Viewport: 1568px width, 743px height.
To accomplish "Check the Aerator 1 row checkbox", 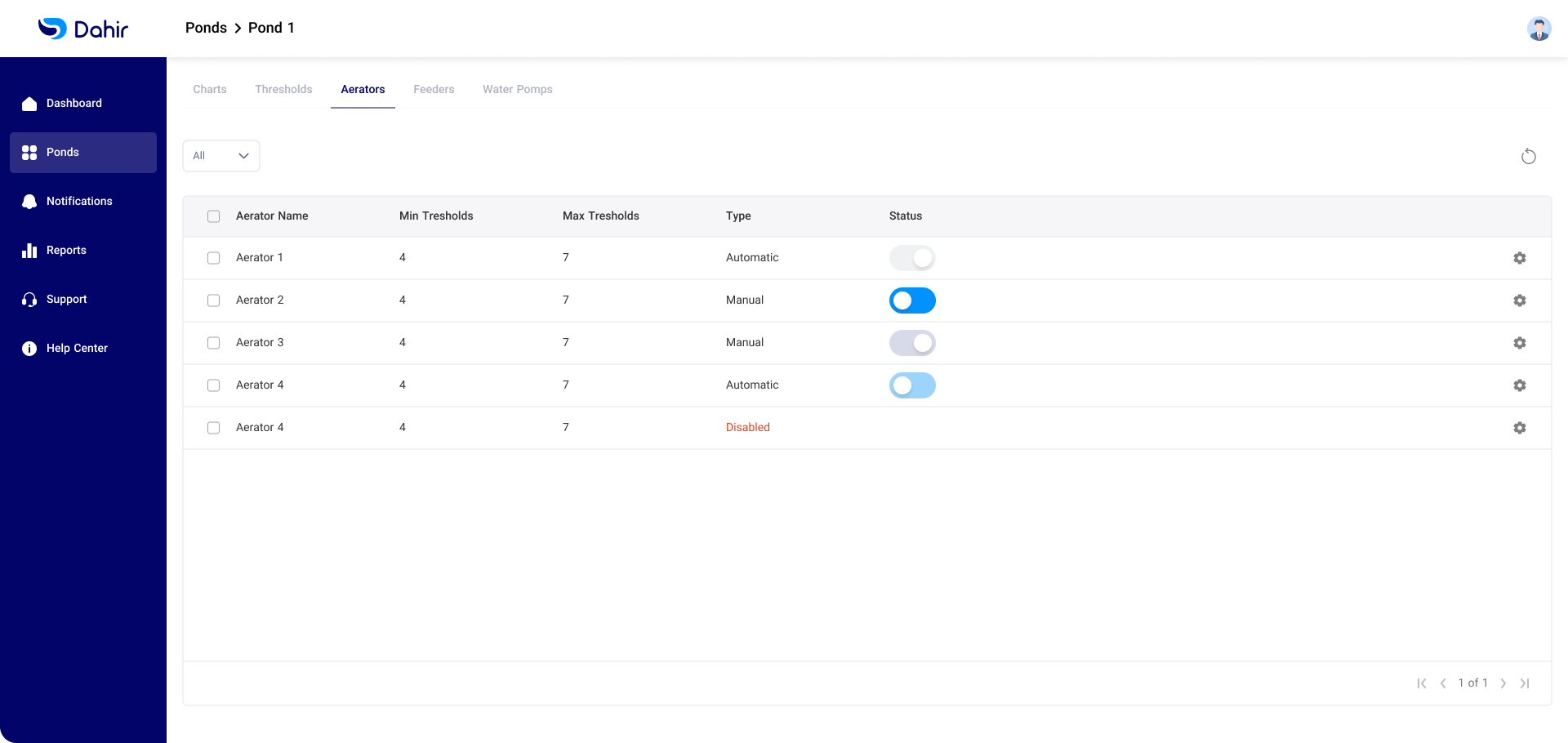I will [x=214, y=258].
